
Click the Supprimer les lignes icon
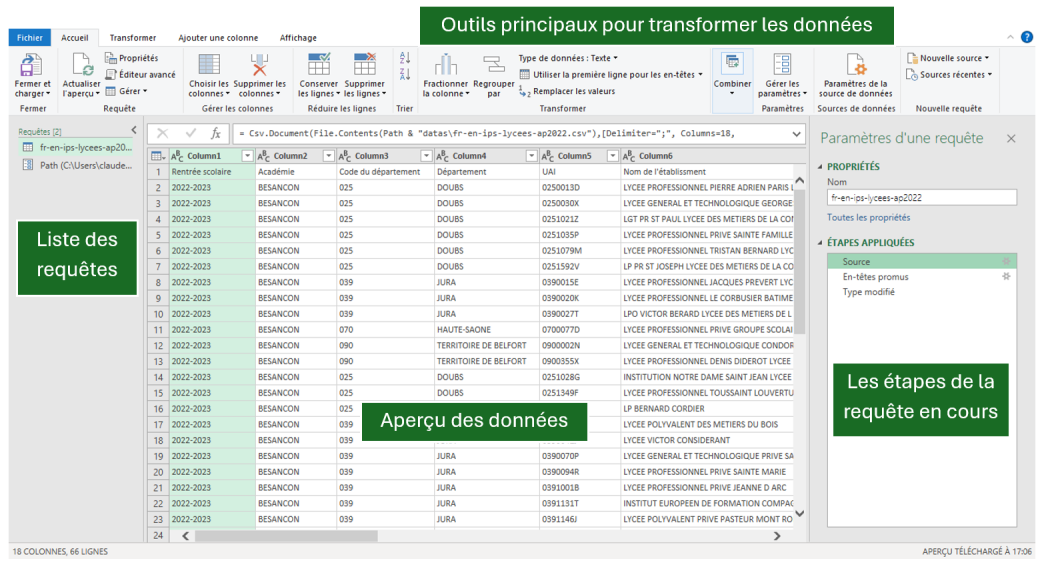coord(364,65)
